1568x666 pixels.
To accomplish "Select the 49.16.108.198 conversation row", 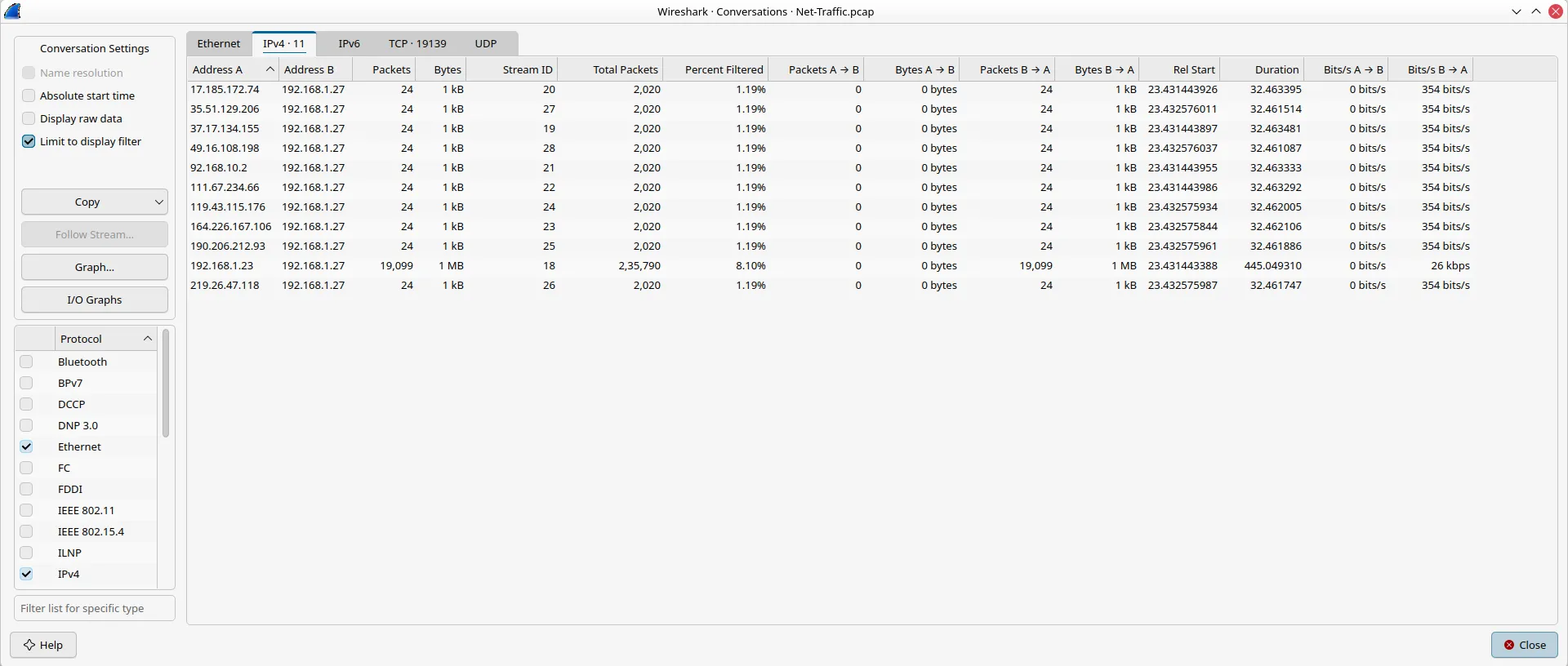I will (830, 148).
